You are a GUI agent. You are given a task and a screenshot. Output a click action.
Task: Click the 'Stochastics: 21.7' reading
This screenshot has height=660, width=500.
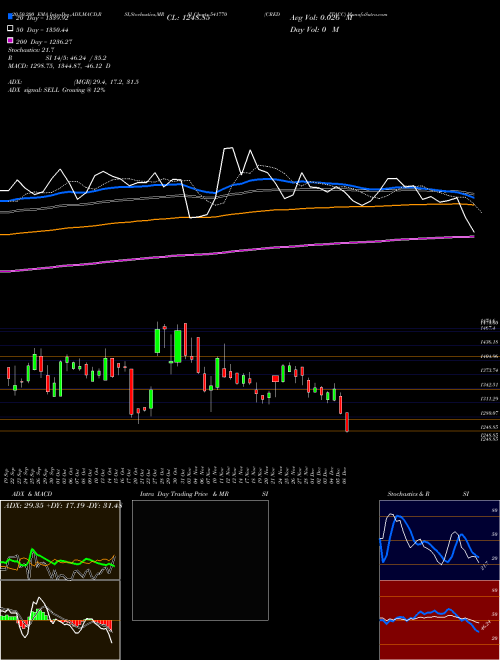[31, 50]
